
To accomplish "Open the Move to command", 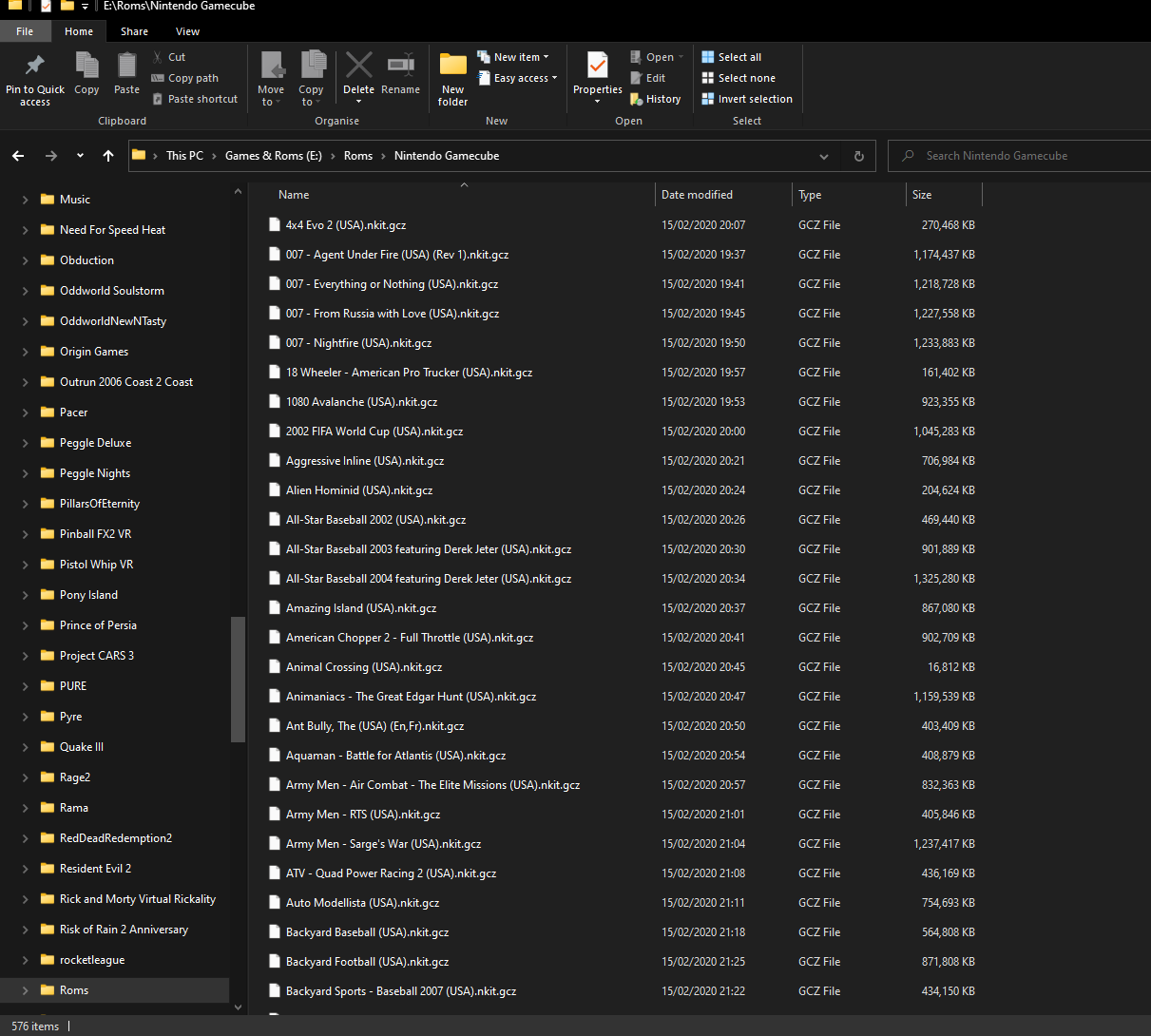I will (271, 79).
